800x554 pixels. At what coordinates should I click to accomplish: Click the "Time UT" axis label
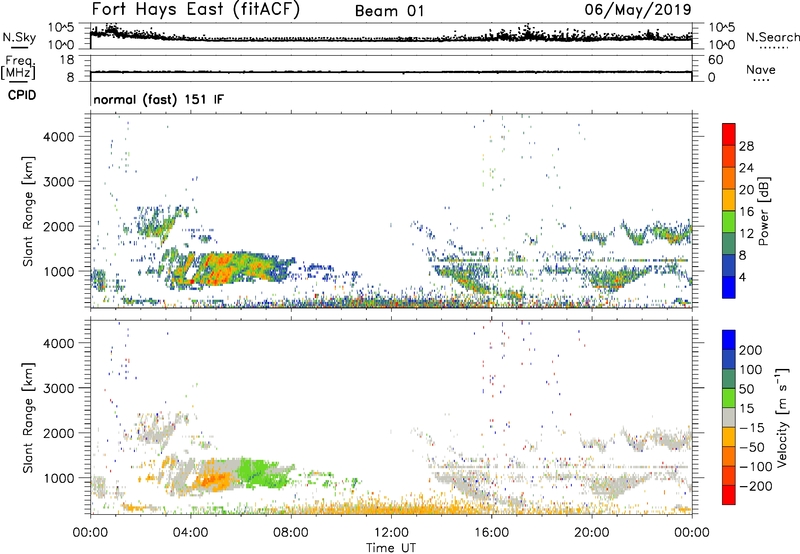pos(391,548)
